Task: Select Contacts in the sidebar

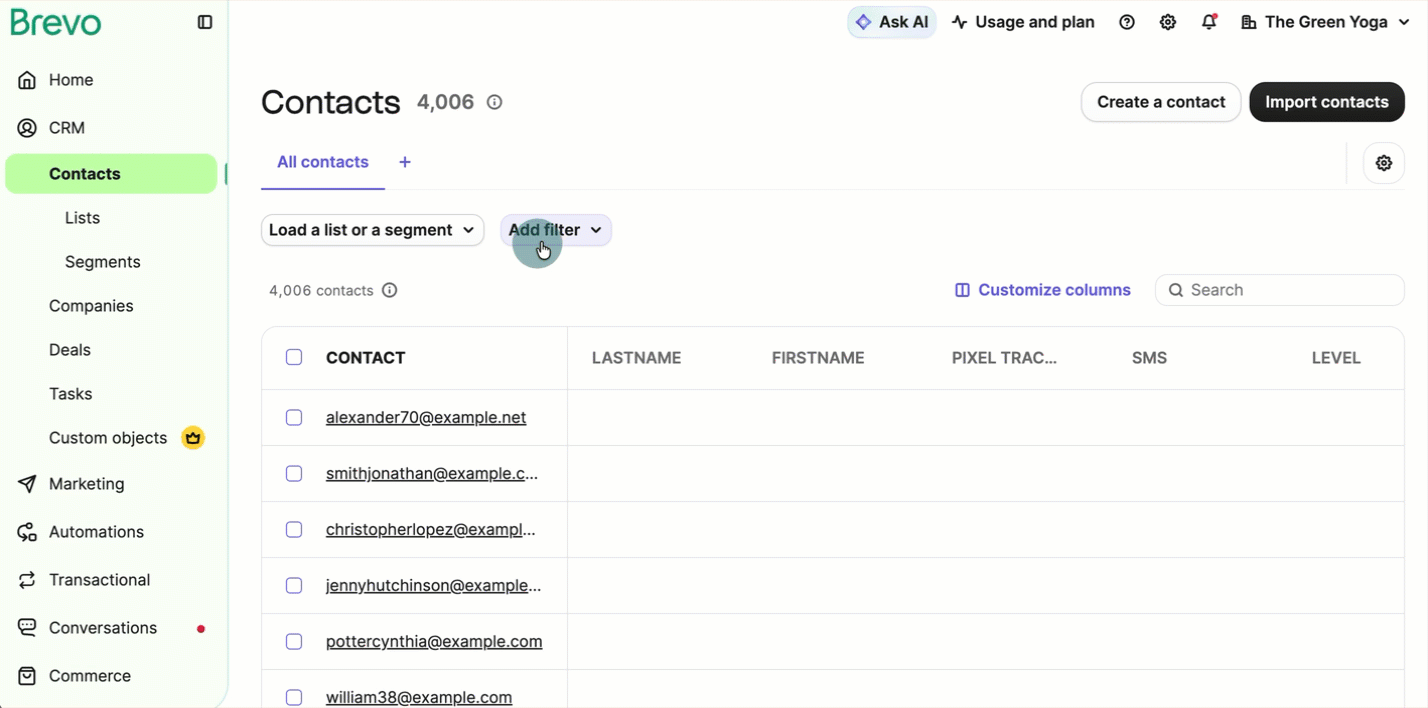Action: (x=111, y=174)
